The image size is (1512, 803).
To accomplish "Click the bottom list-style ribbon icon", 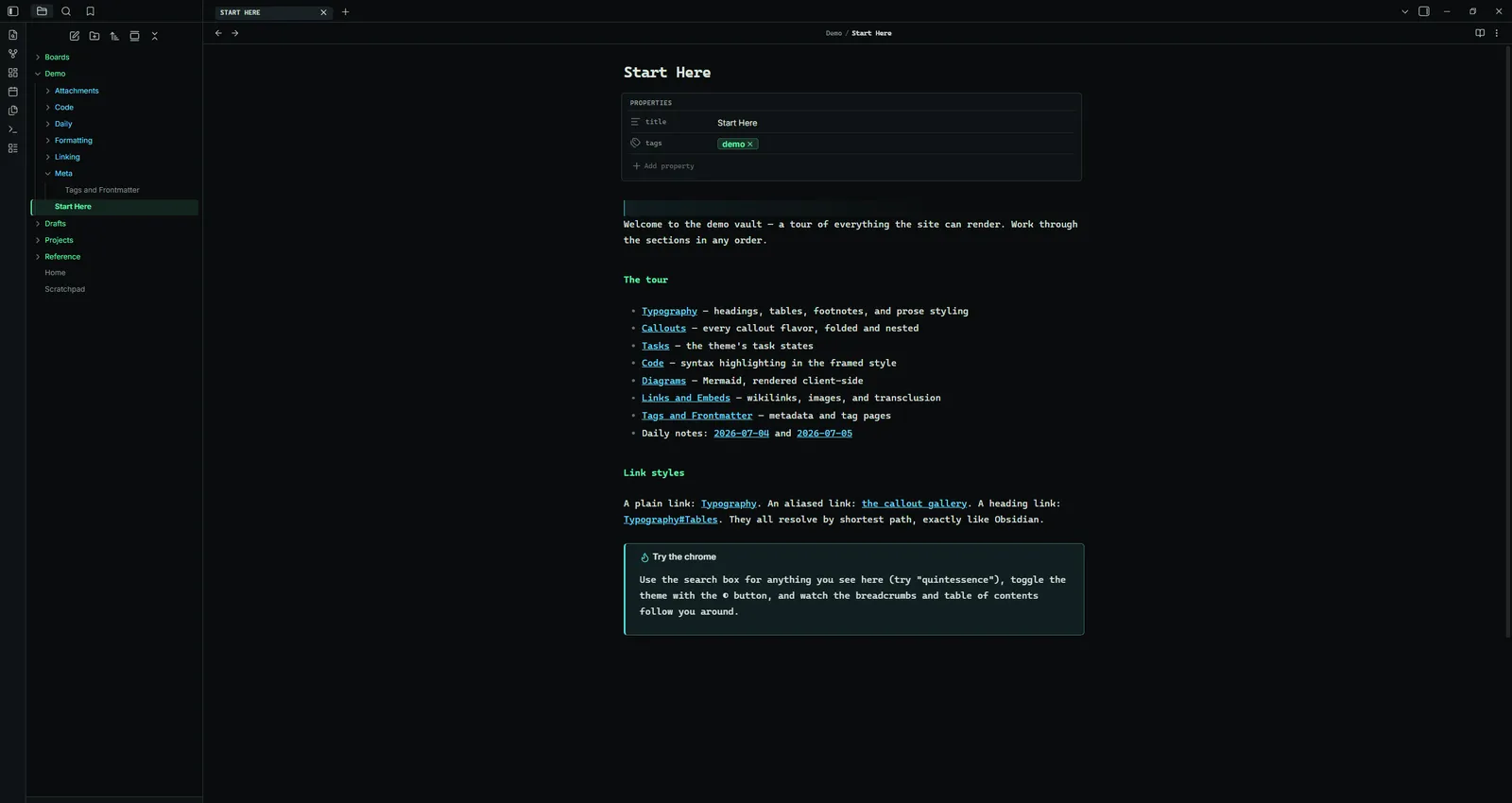I will (x=13, y=148).
